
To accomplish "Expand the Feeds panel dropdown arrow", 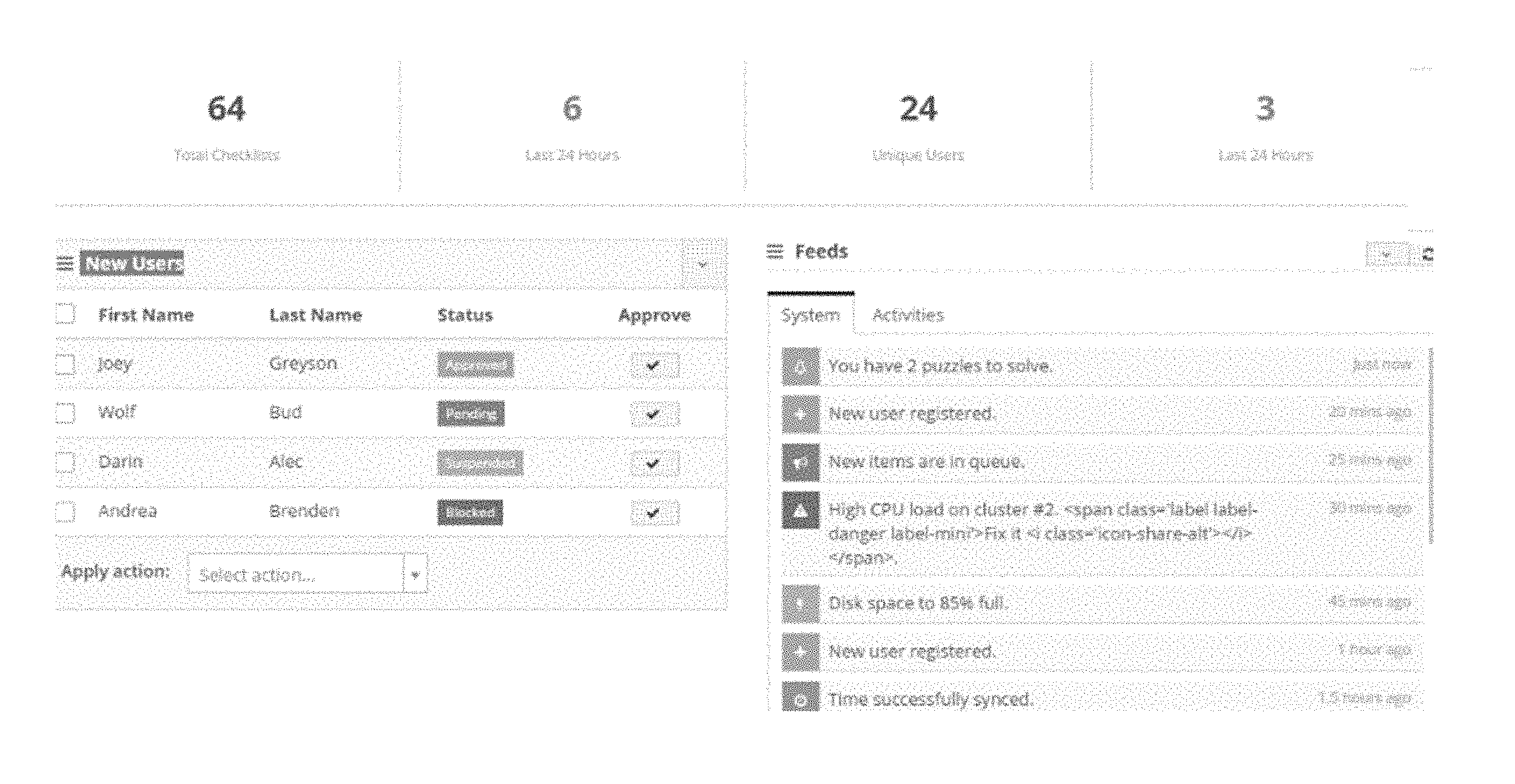I will pyautogui.click(x=1388, y=255).
